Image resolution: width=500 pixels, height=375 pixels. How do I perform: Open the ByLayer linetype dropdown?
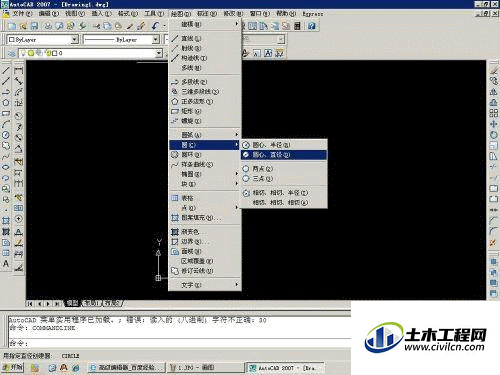pyautogui.click(x=156, y=39)
